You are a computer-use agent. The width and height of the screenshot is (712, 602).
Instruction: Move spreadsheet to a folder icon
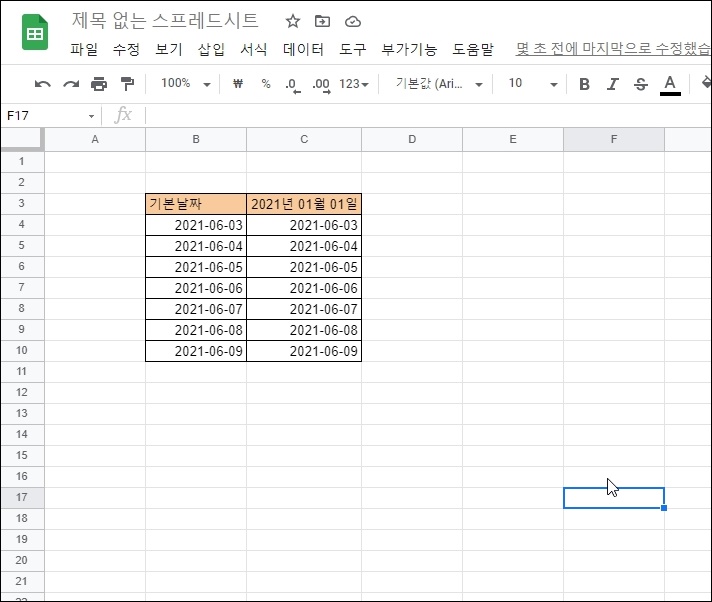(322, 21)
